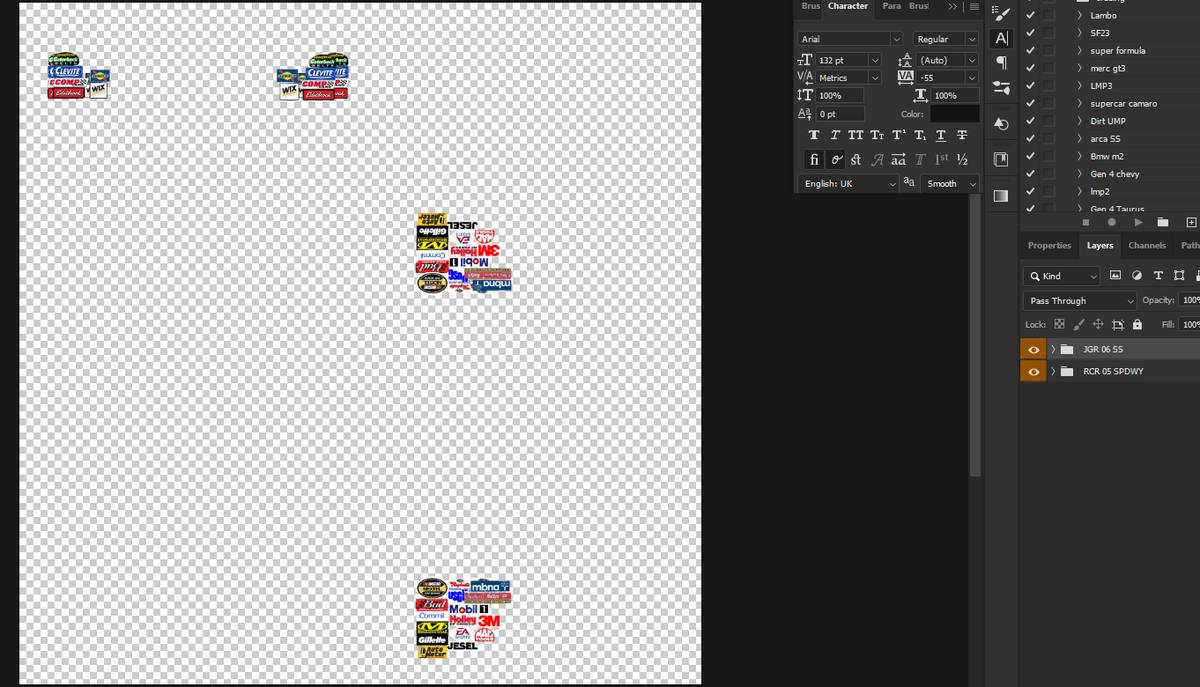Image resolution: width=1200 pixels, height=687 pixels.
Task: Expand the supercar camaro action
Action: tap(1081, 103)
